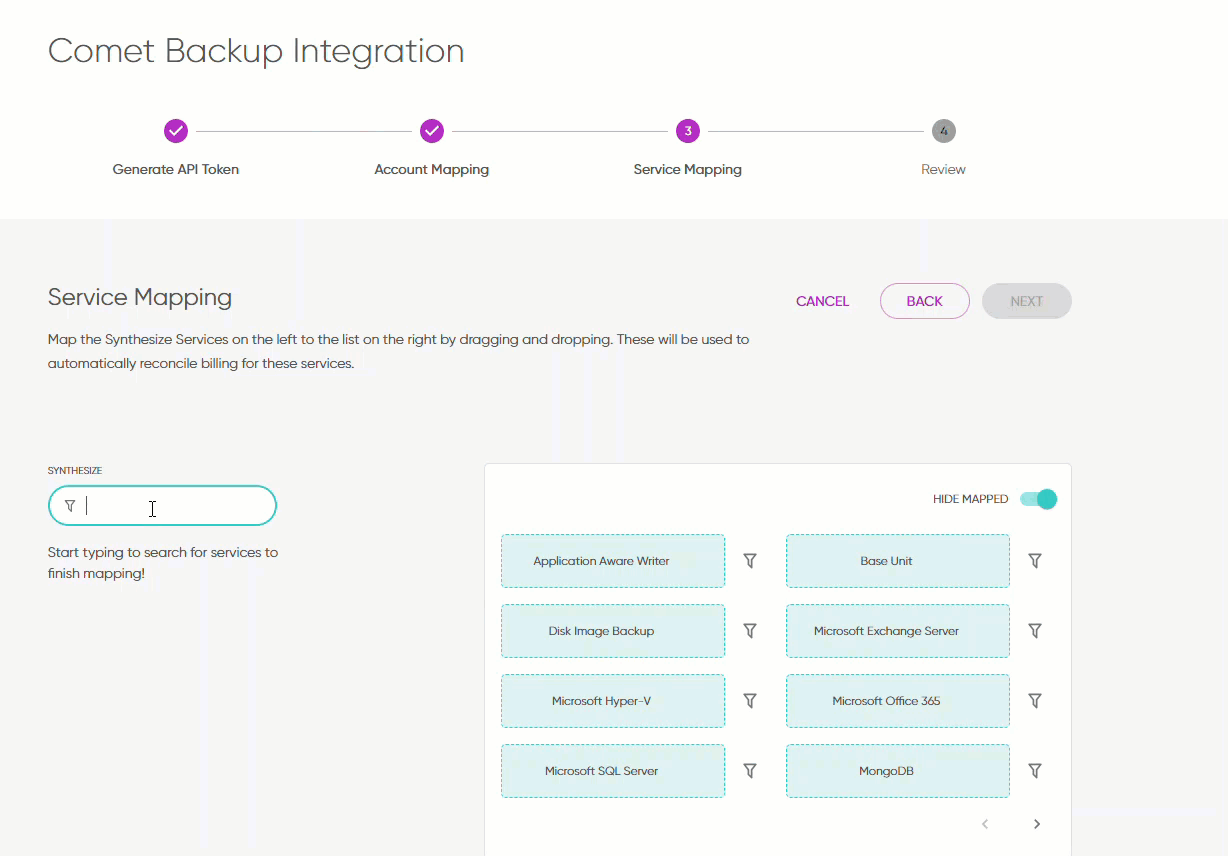Image resolution: width=1228 pixels, height=856 pixels.
Task: Go to next page of services
Action: click(1037, 824)
